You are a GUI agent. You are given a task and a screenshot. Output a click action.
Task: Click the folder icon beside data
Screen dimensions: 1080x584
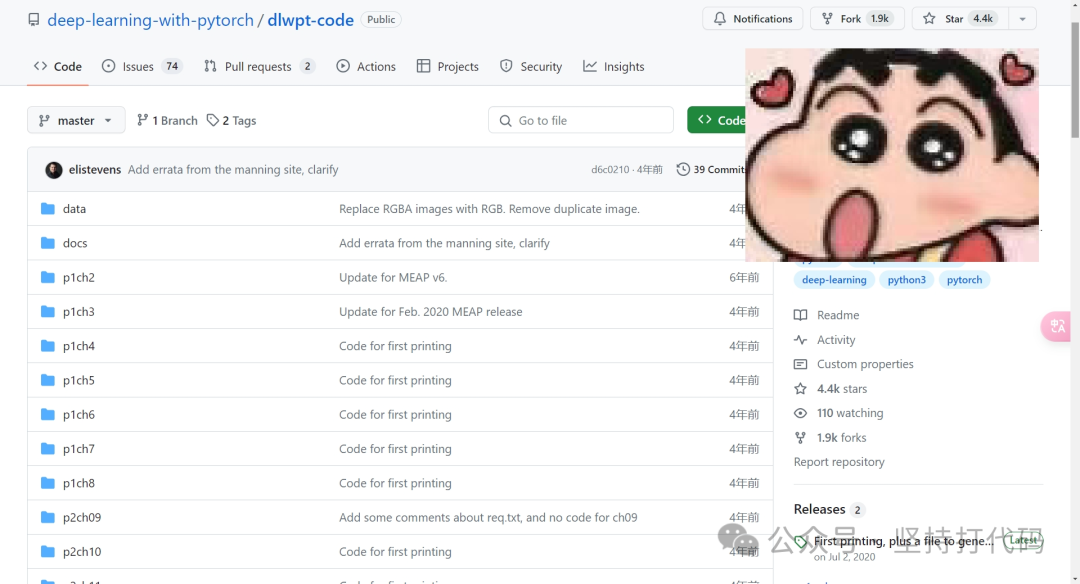[48, 209]
